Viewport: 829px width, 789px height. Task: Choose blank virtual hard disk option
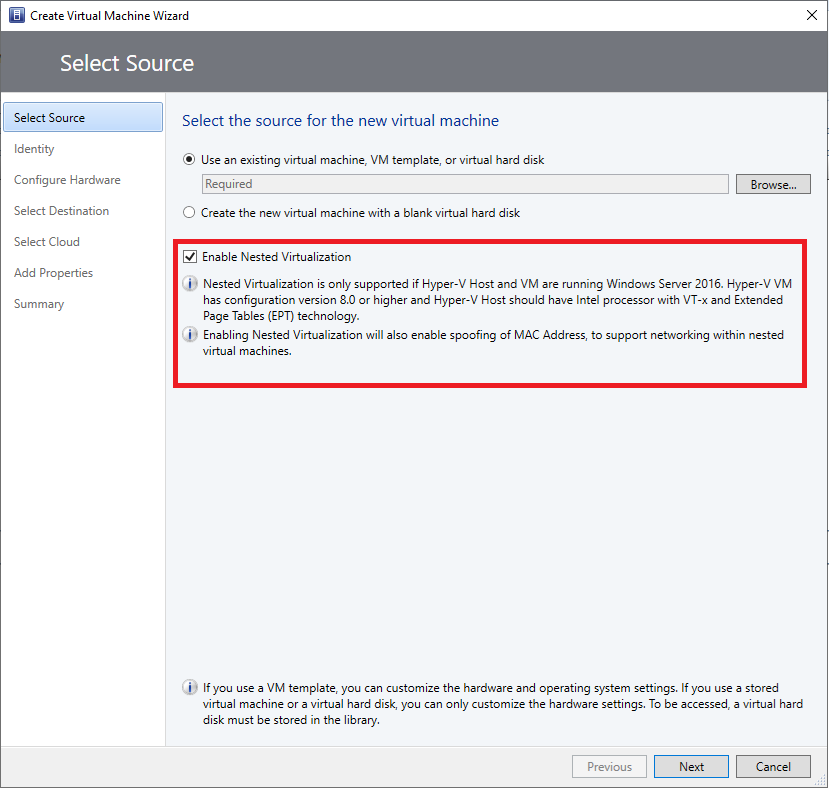click(189, 212)
